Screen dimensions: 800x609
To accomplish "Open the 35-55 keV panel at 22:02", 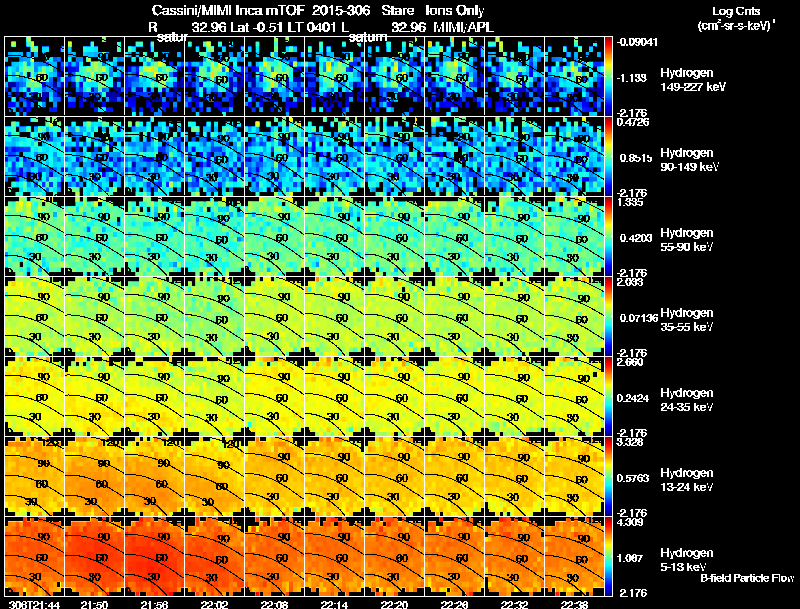I will [214, 316].
